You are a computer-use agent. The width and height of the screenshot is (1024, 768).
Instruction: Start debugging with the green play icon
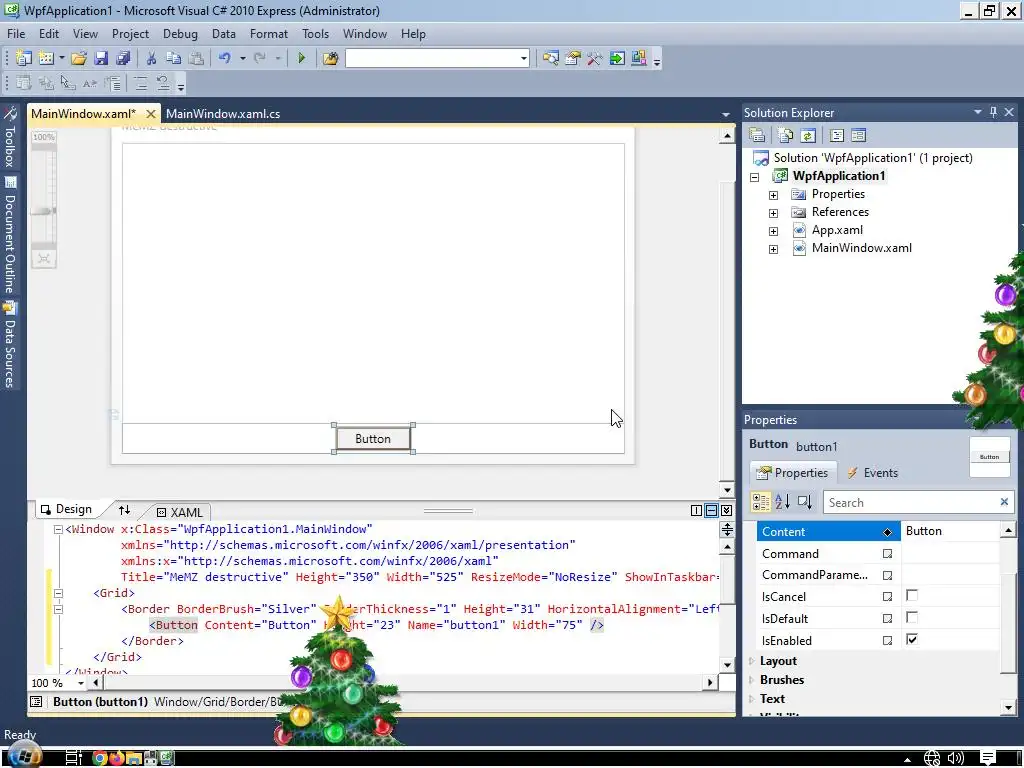click(x=301, y=58)
